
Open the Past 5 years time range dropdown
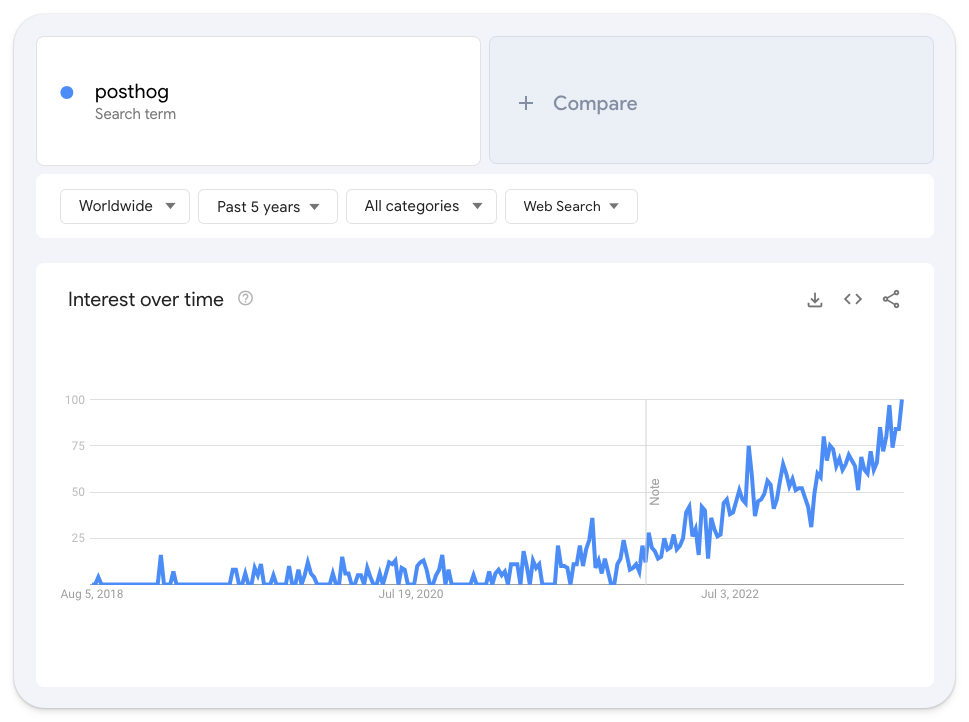(x=267, y=206)
